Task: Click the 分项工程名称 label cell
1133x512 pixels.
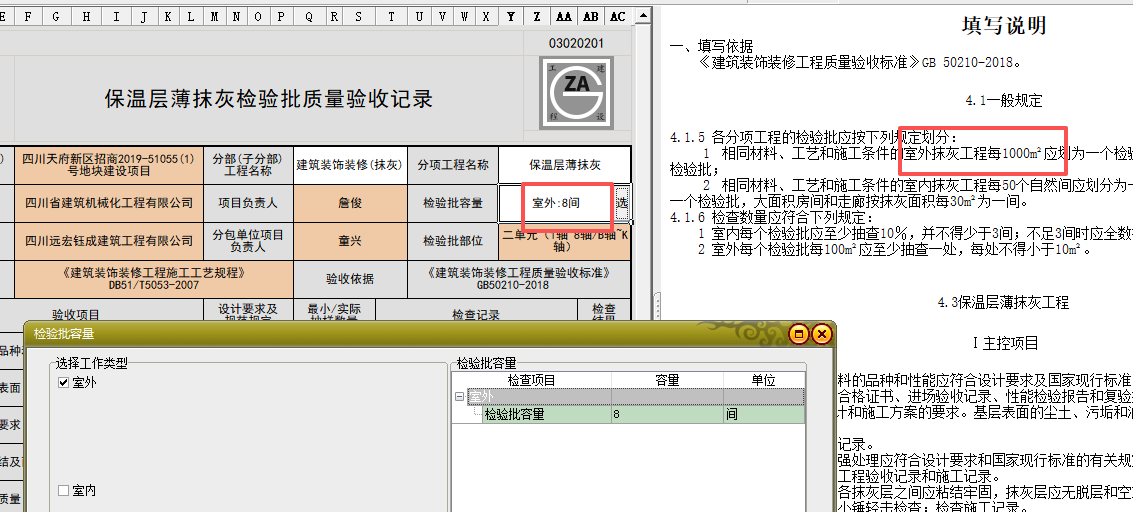Action: [453, 165]
